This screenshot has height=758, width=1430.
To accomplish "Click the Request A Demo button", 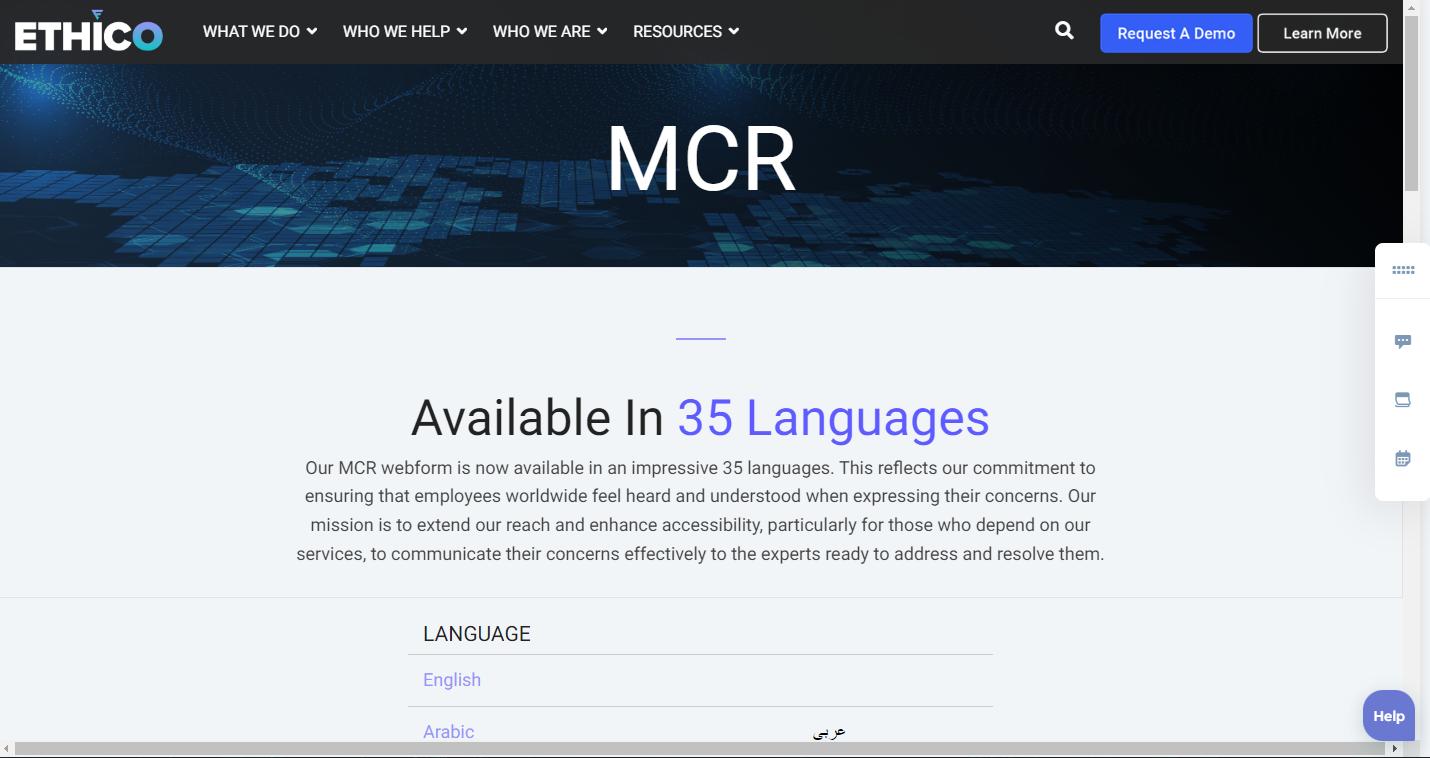I will click(x=1176, y=33).
